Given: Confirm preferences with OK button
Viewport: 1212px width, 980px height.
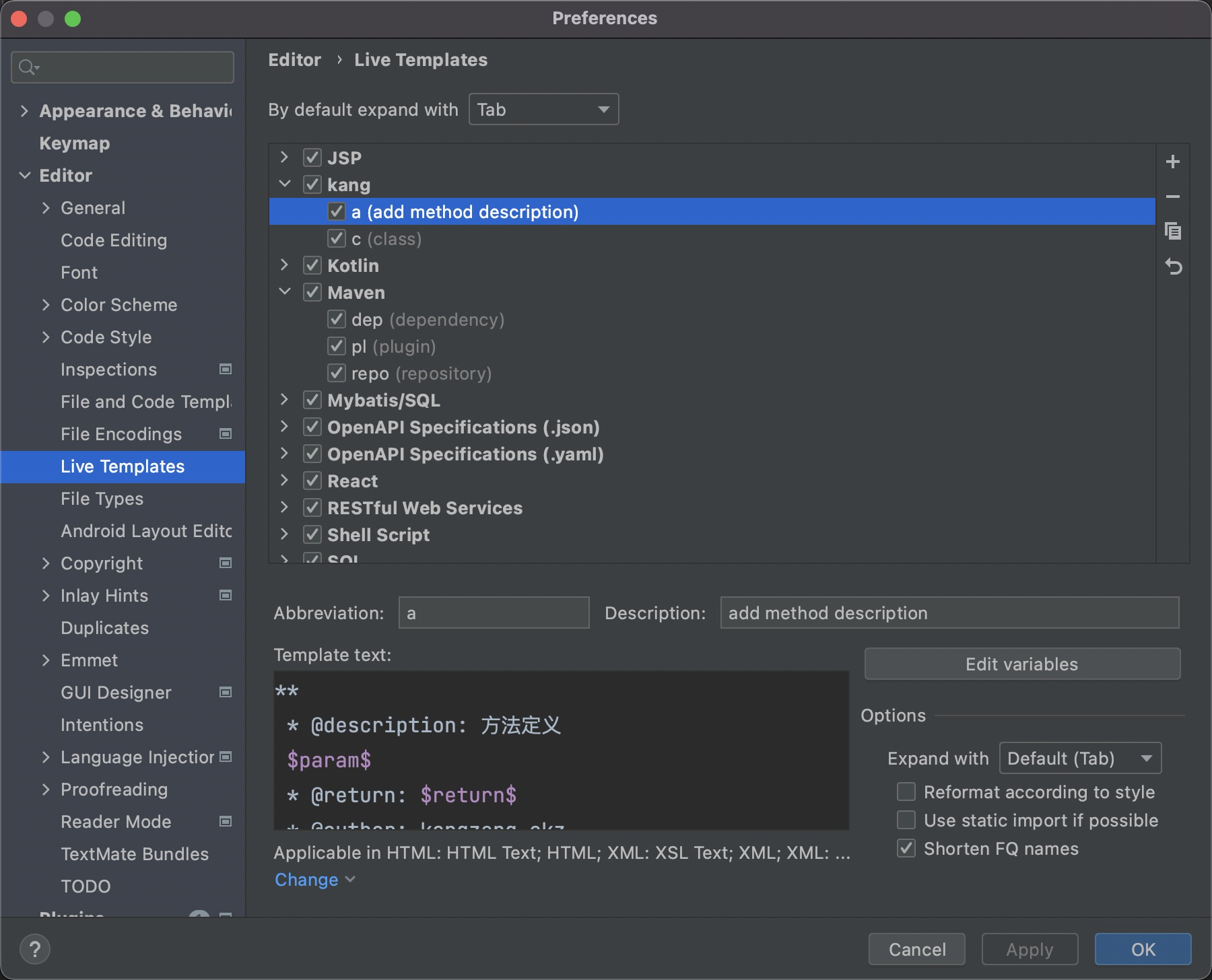Looking at the screenshot, I should [1143, 949].
